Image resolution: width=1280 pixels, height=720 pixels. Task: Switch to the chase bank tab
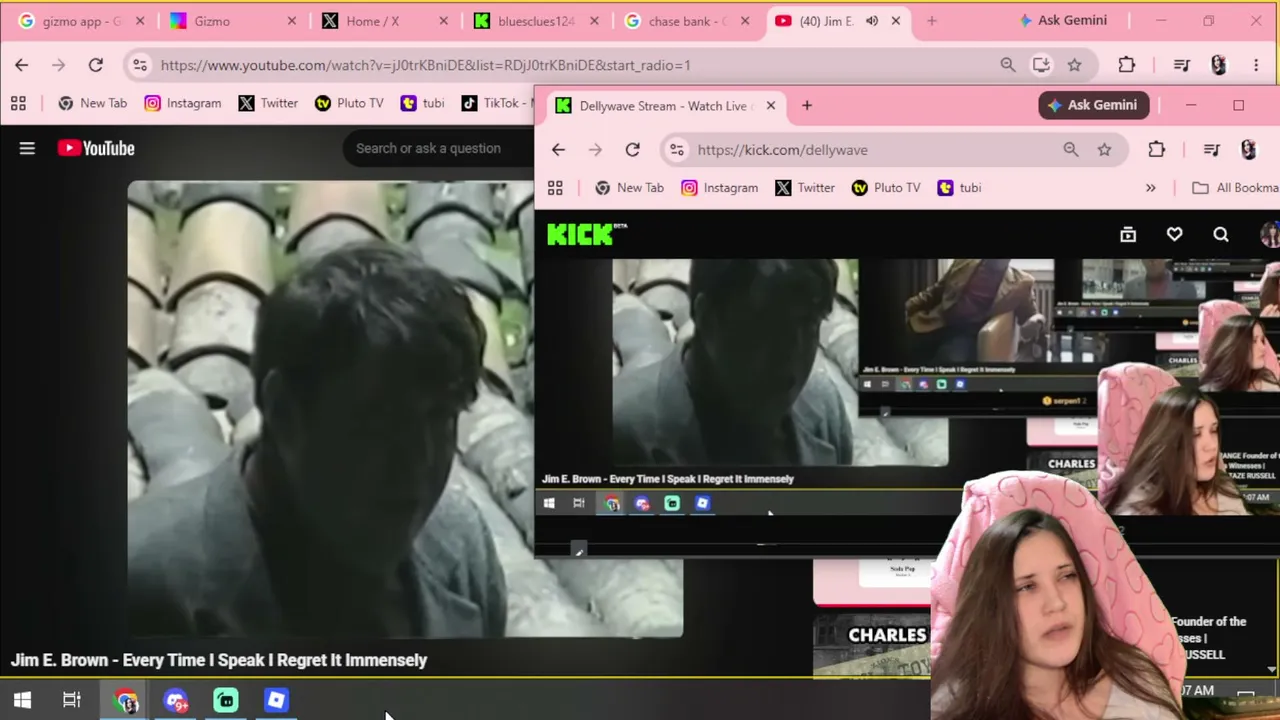[x=688, y=21]
